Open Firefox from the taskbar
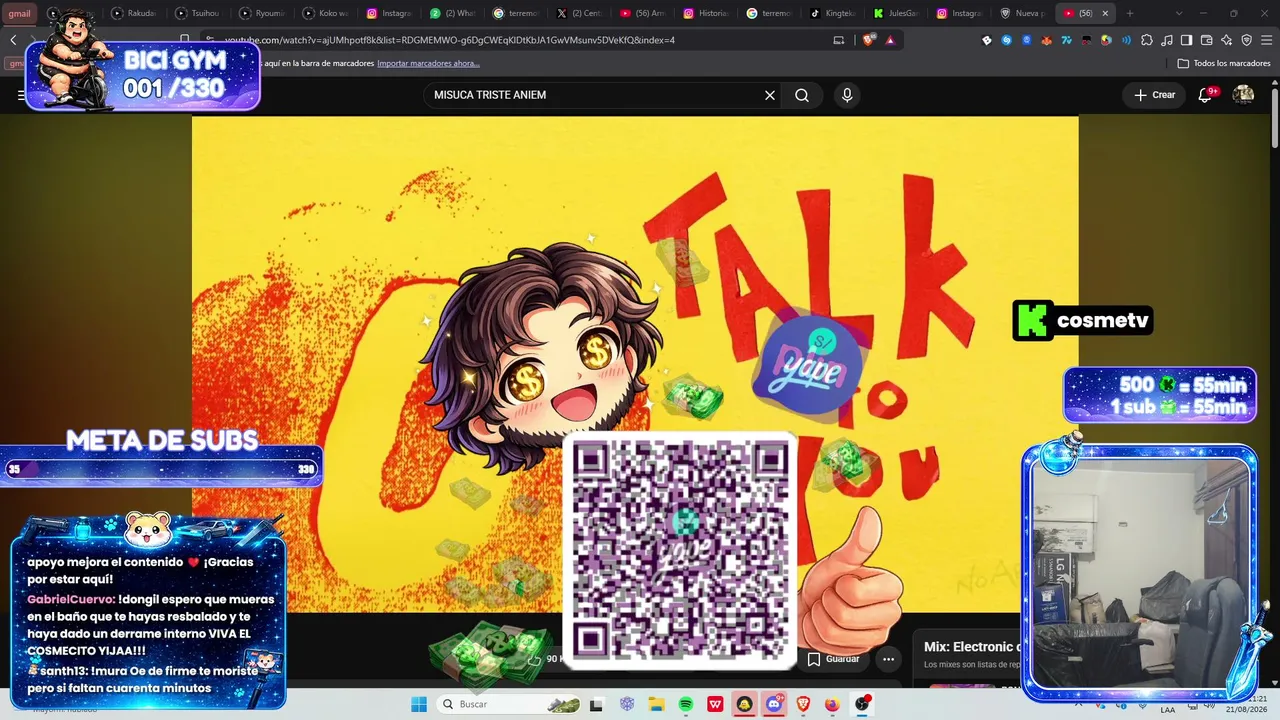The width and height of the screenshot is (1280, 720). tap(832, 704)
